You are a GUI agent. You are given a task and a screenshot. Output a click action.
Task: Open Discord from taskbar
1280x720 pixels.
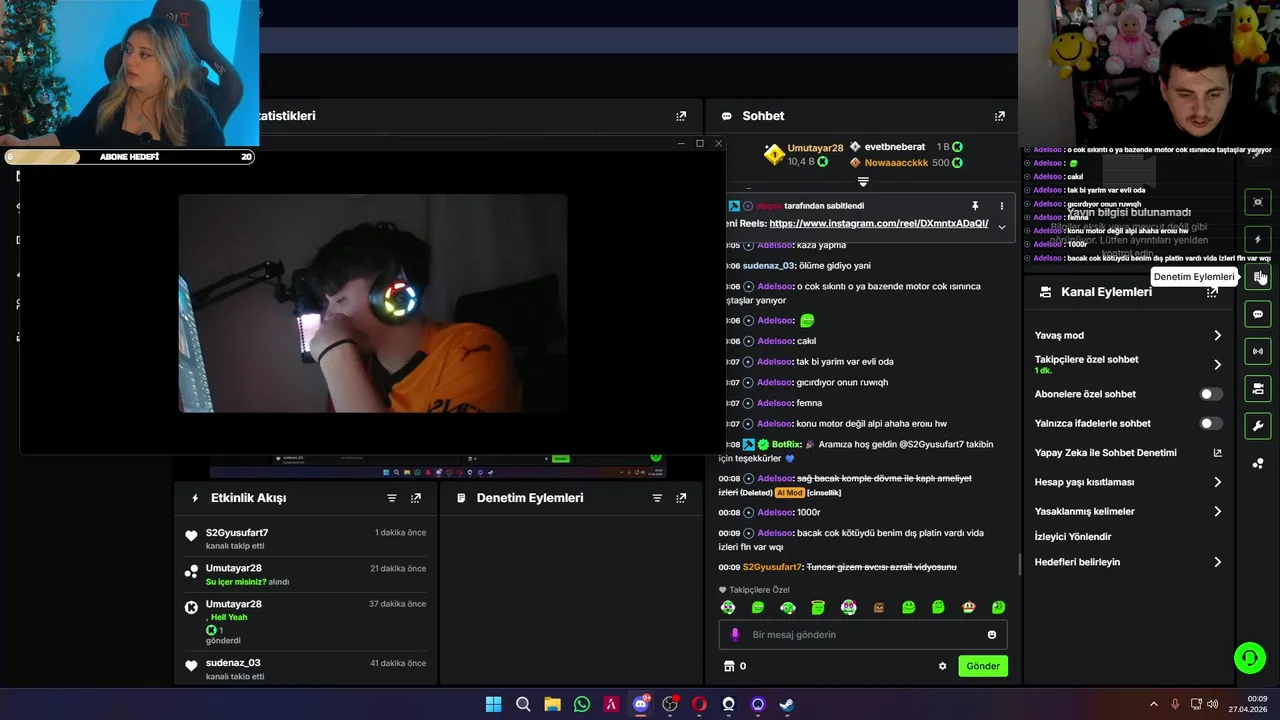click(641, 704)
